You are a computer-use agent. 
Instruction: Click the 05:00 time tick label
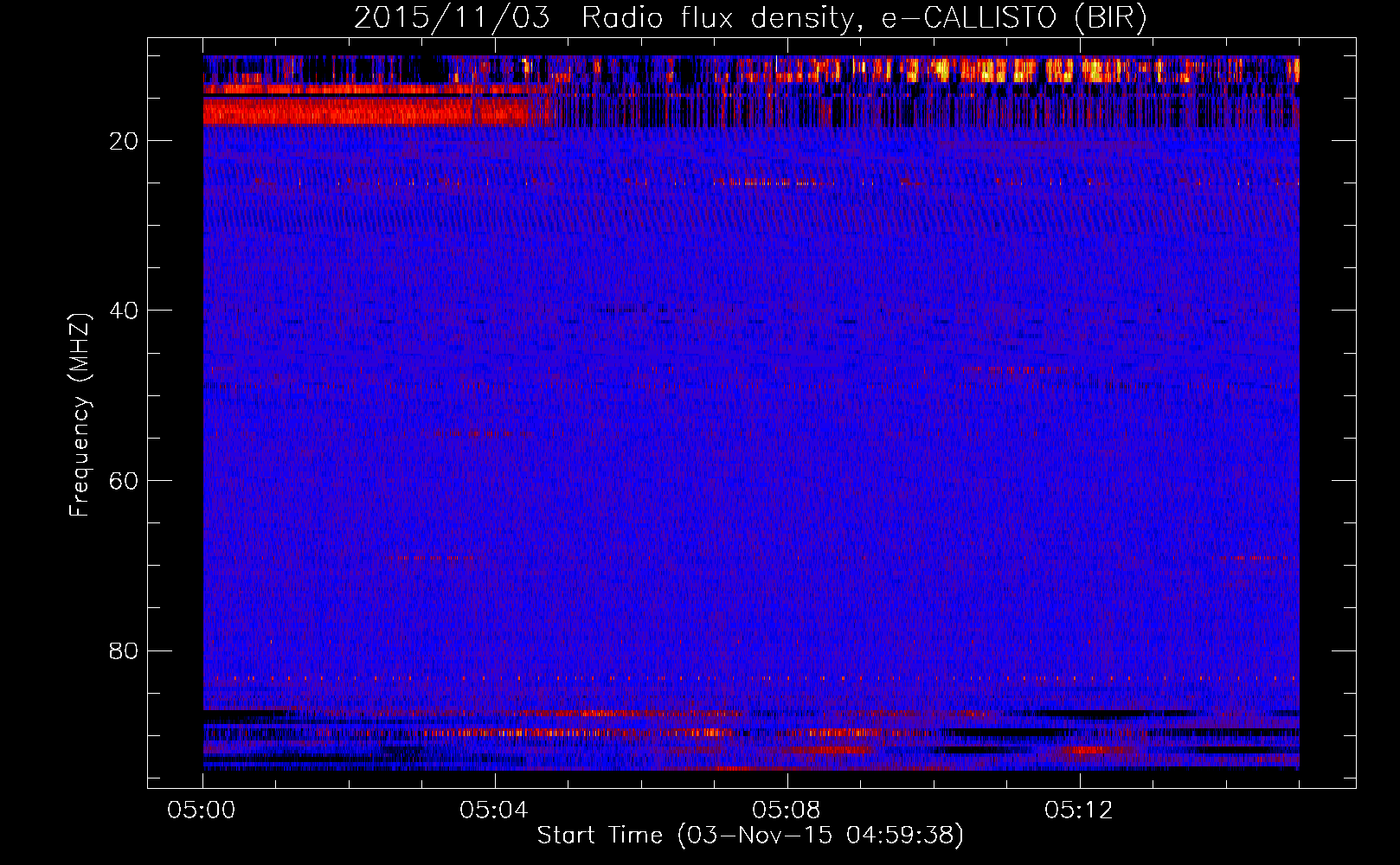pos(202,811)
